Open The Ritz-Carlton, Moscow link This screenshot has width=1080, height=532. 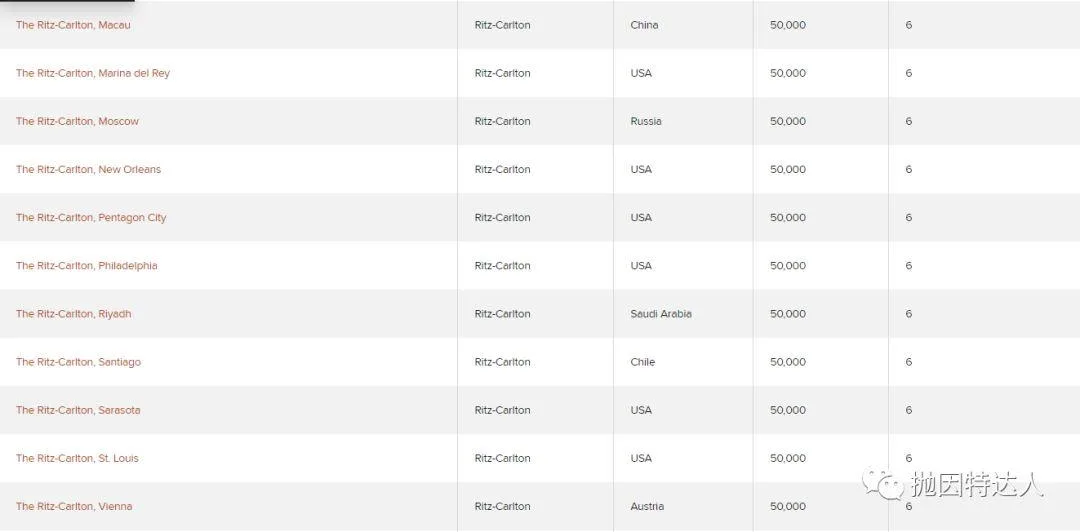click(x=77, y=121)
